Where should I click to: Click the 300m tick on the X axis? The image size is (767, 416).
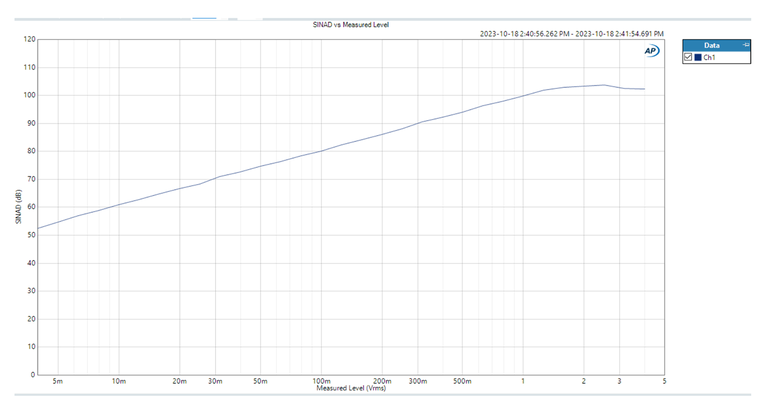pyautogui.click(x=417, y=381)
